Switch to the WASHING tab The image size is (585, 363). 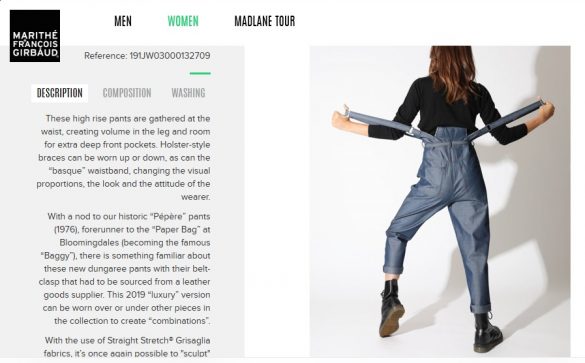[188, 93]
